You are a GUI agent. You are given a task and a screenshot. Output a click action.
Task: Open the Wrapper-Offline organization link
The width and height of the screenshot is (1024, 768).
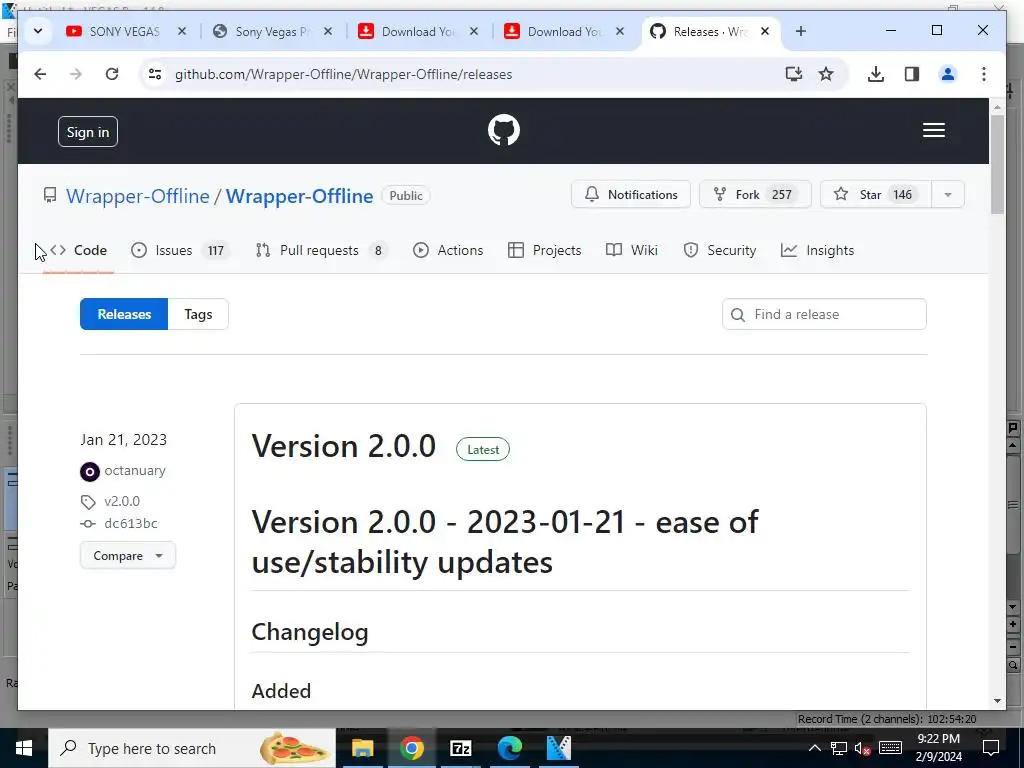[x=138, y=196]
